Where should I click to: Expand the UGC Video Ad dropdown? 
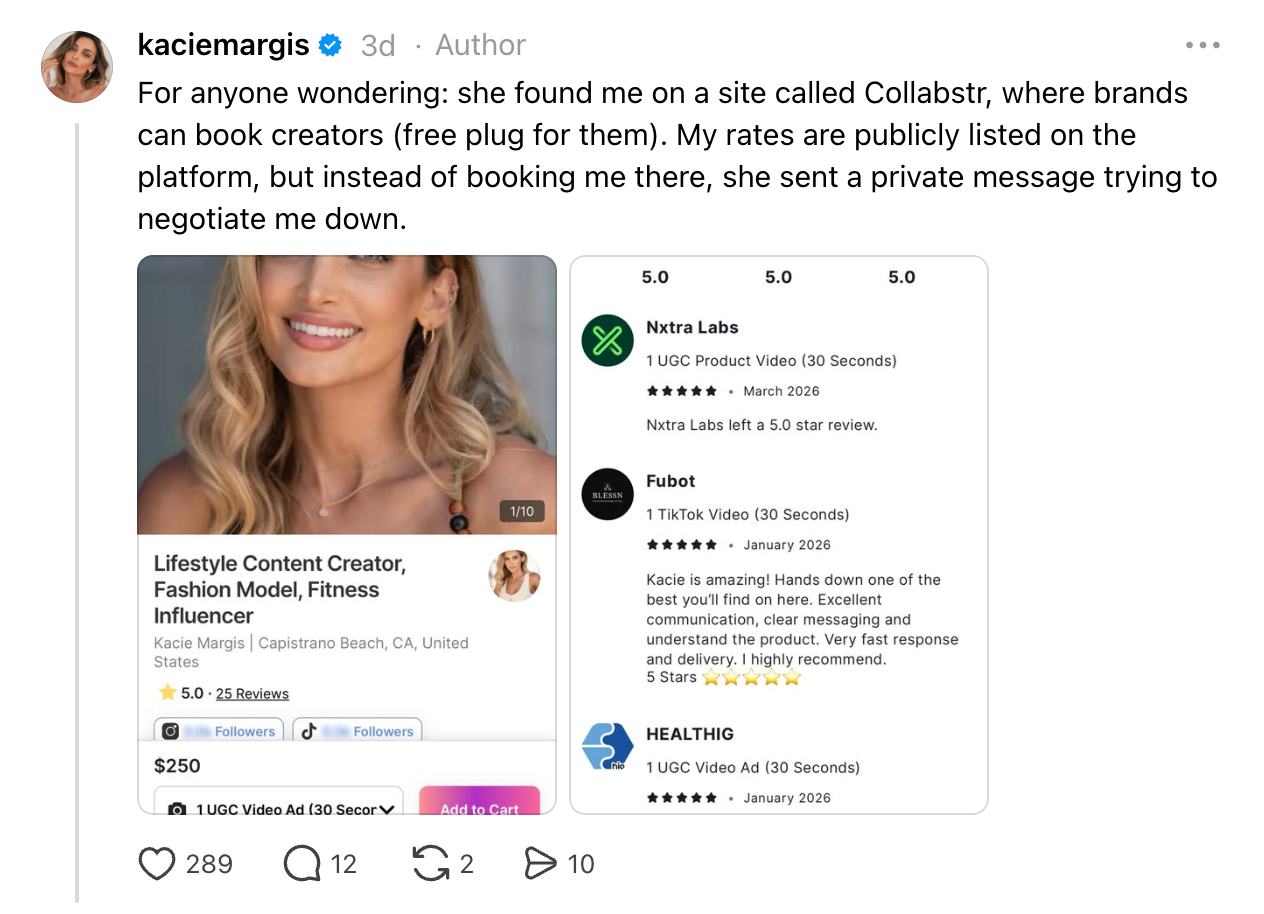point(279,806)
